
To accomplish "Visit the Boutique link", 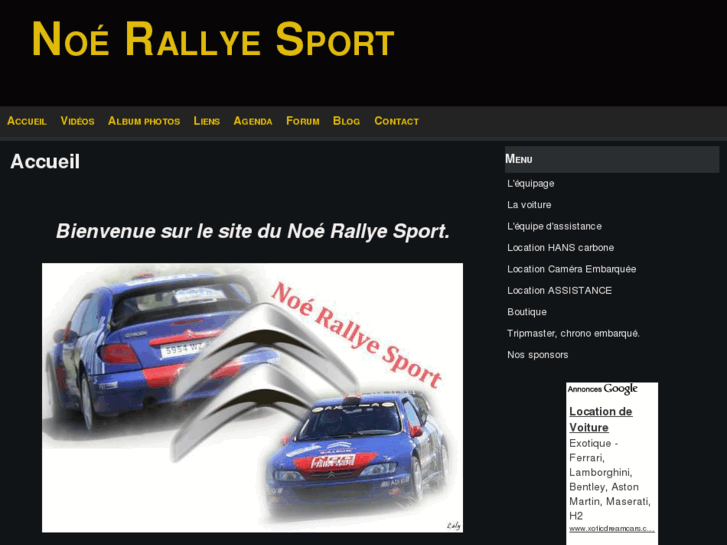I will (x=527, y=312).
